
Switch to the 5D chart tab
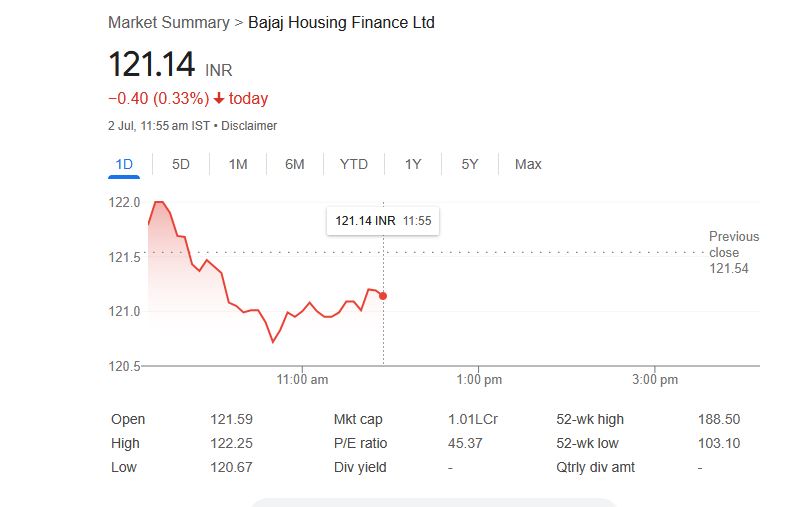click(181, 164)
